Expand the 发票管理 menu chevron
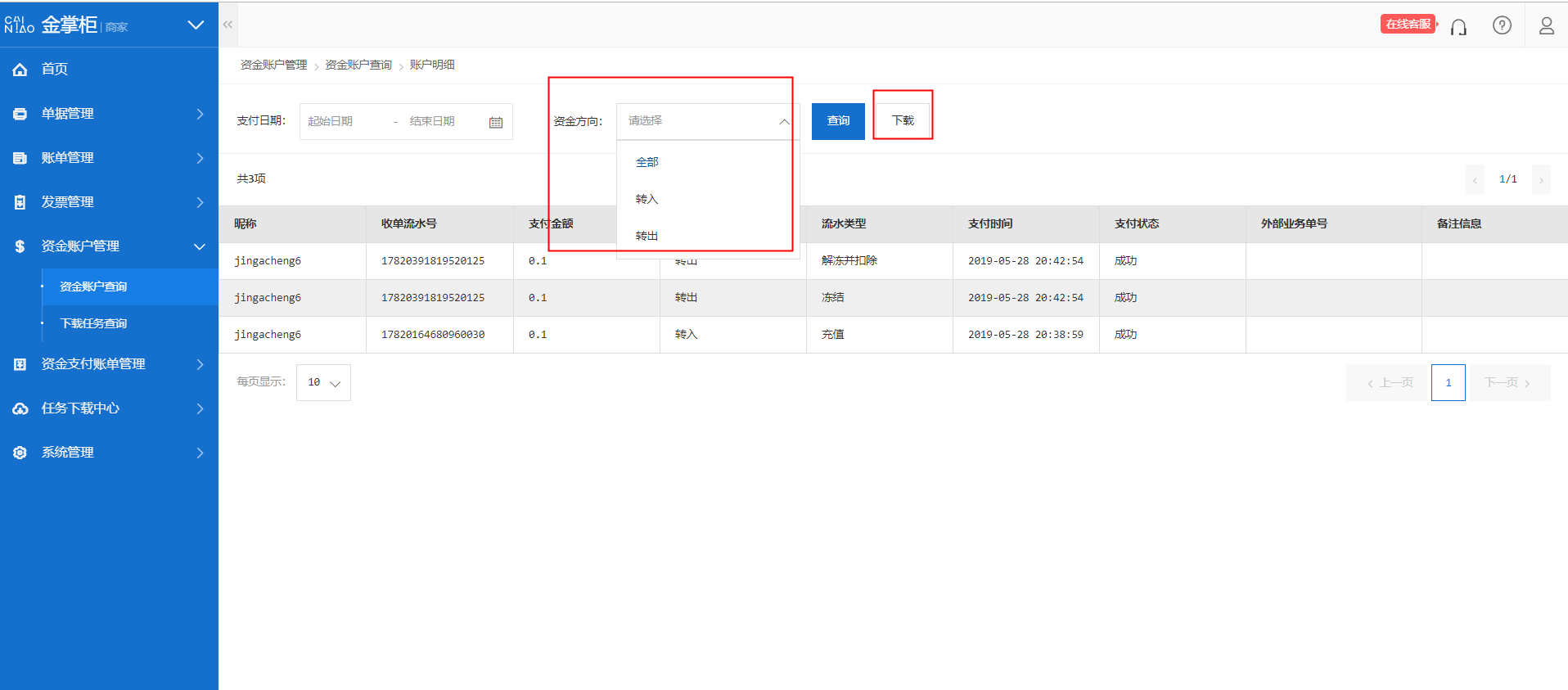1568x690 pixels. pyautogui.click(x=201, y=202)
